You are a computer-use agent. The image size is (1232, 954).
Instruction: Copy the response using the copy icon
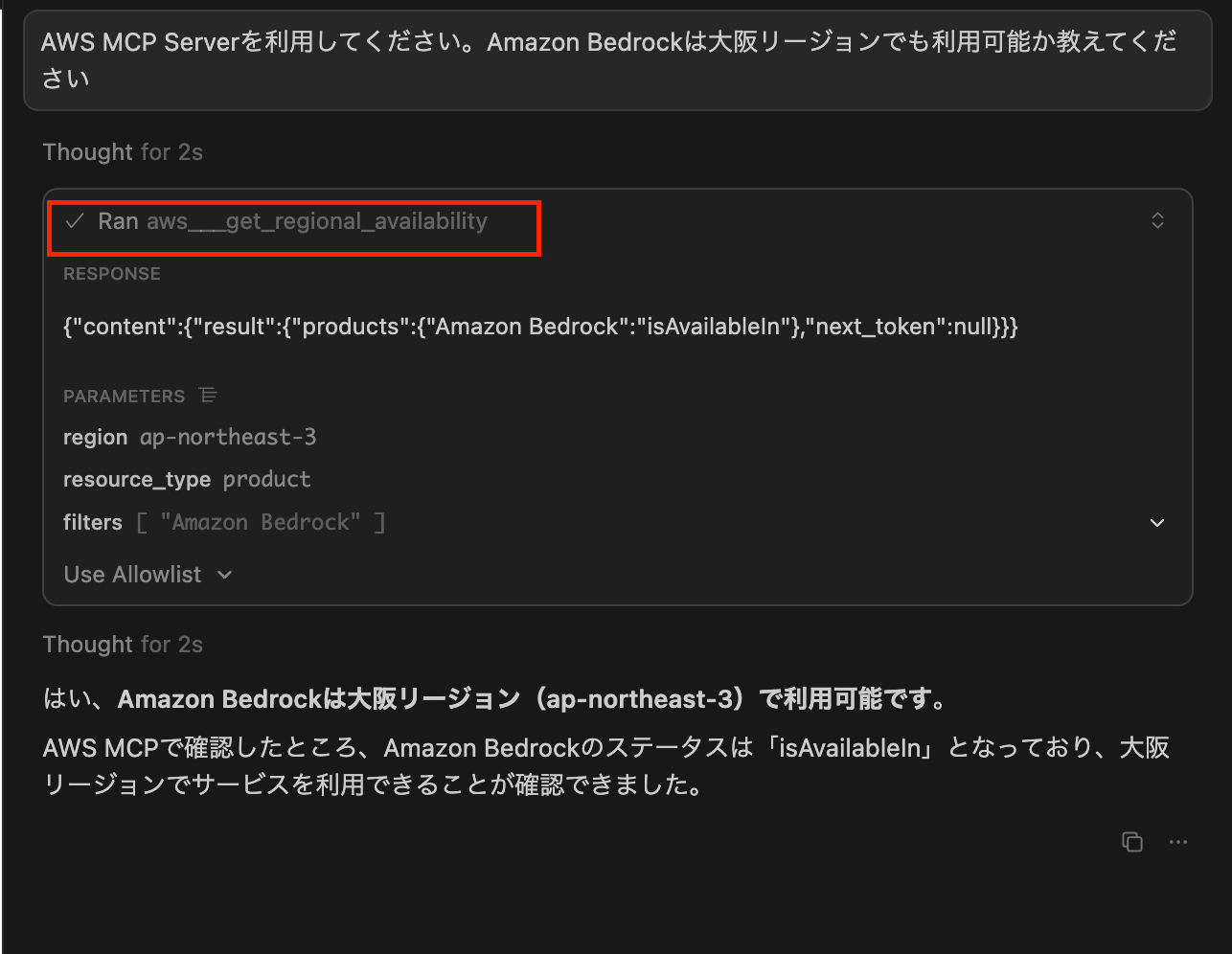tap(1131, 842)
